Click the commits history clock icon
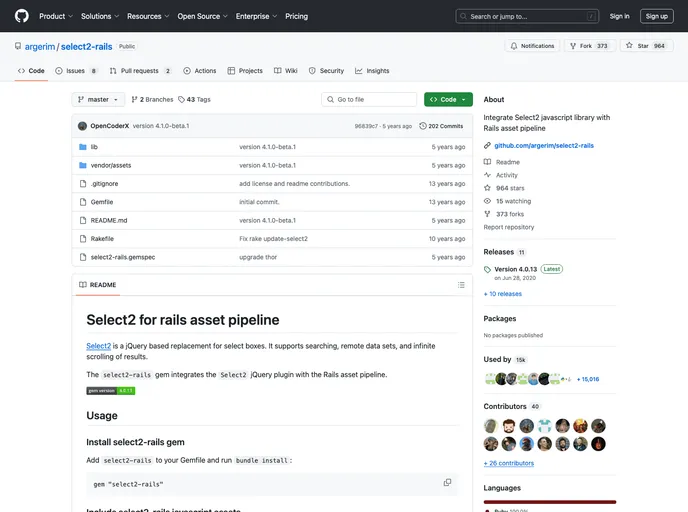 423,126
